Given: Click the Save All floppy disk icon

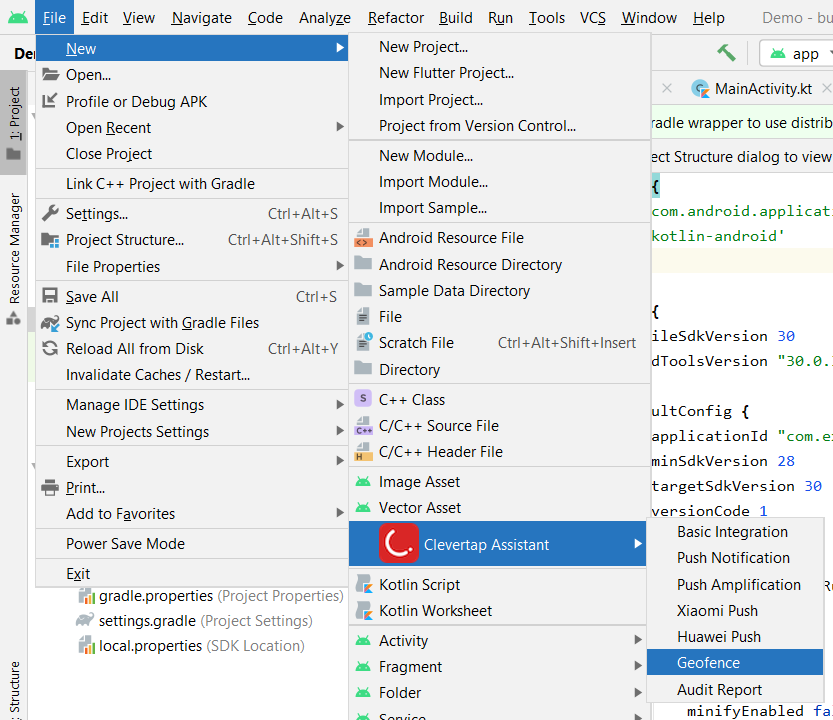Looking at the screenshot, I should [50, 295].
